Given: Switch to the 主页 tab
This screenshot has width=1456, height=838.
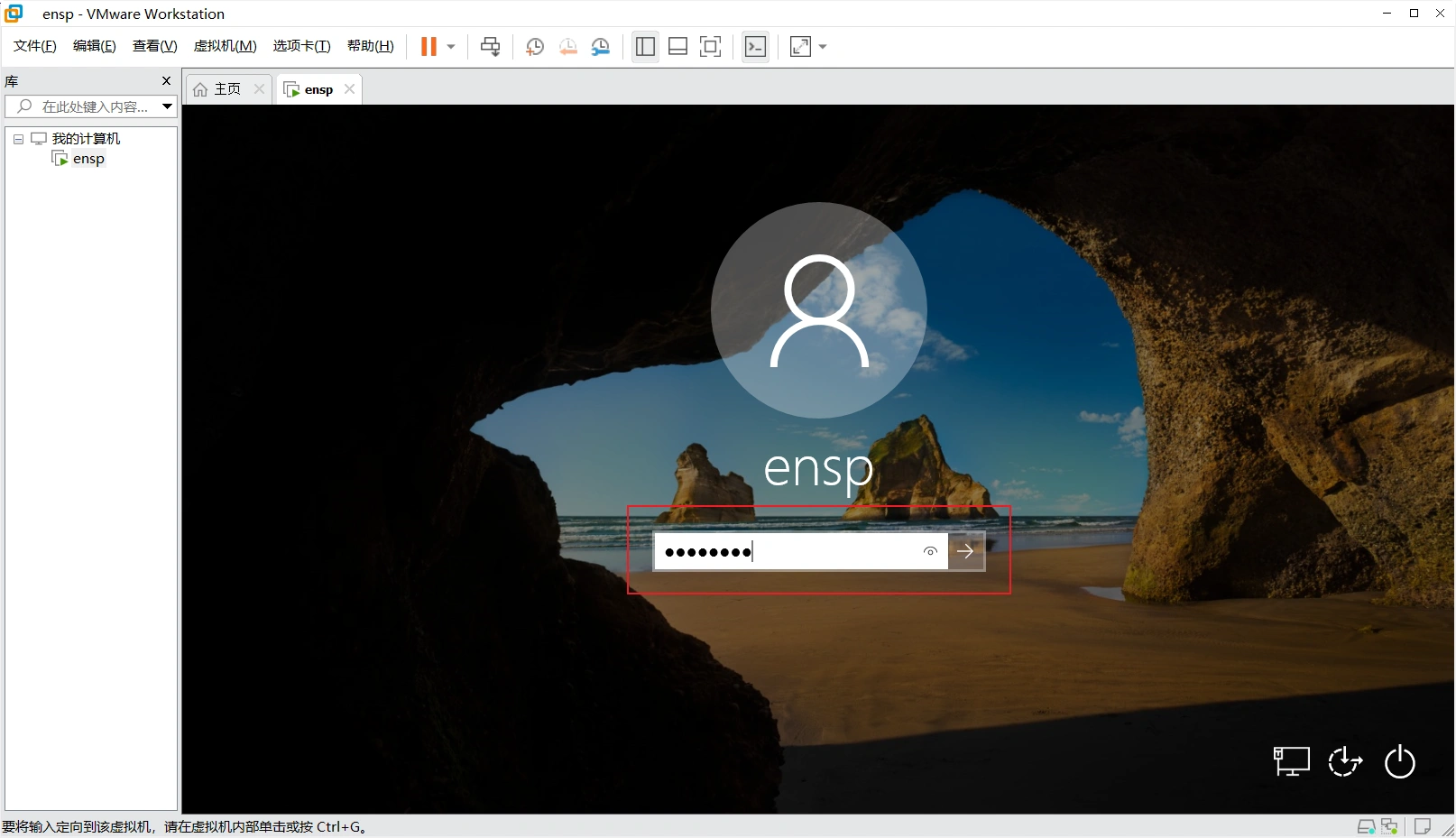Looking at the screenshot, I should [x=226, y=88].
